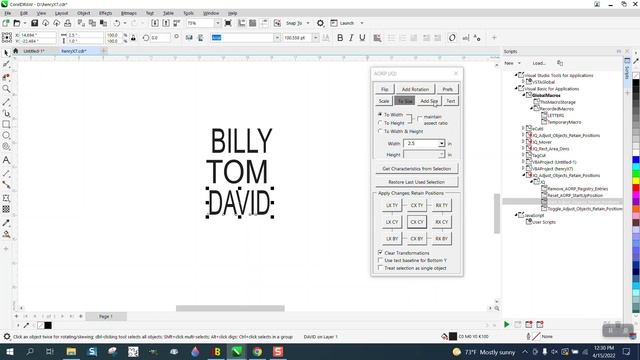Toggle Italic text formatting
Image resolution: width=640 pixels, height=360 pixels.
(x=351, y=38)
